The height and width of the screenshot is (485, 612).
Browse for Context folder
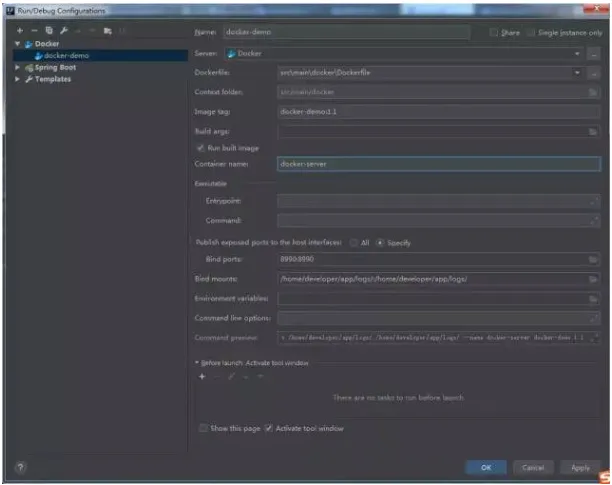tap(593, 92)
